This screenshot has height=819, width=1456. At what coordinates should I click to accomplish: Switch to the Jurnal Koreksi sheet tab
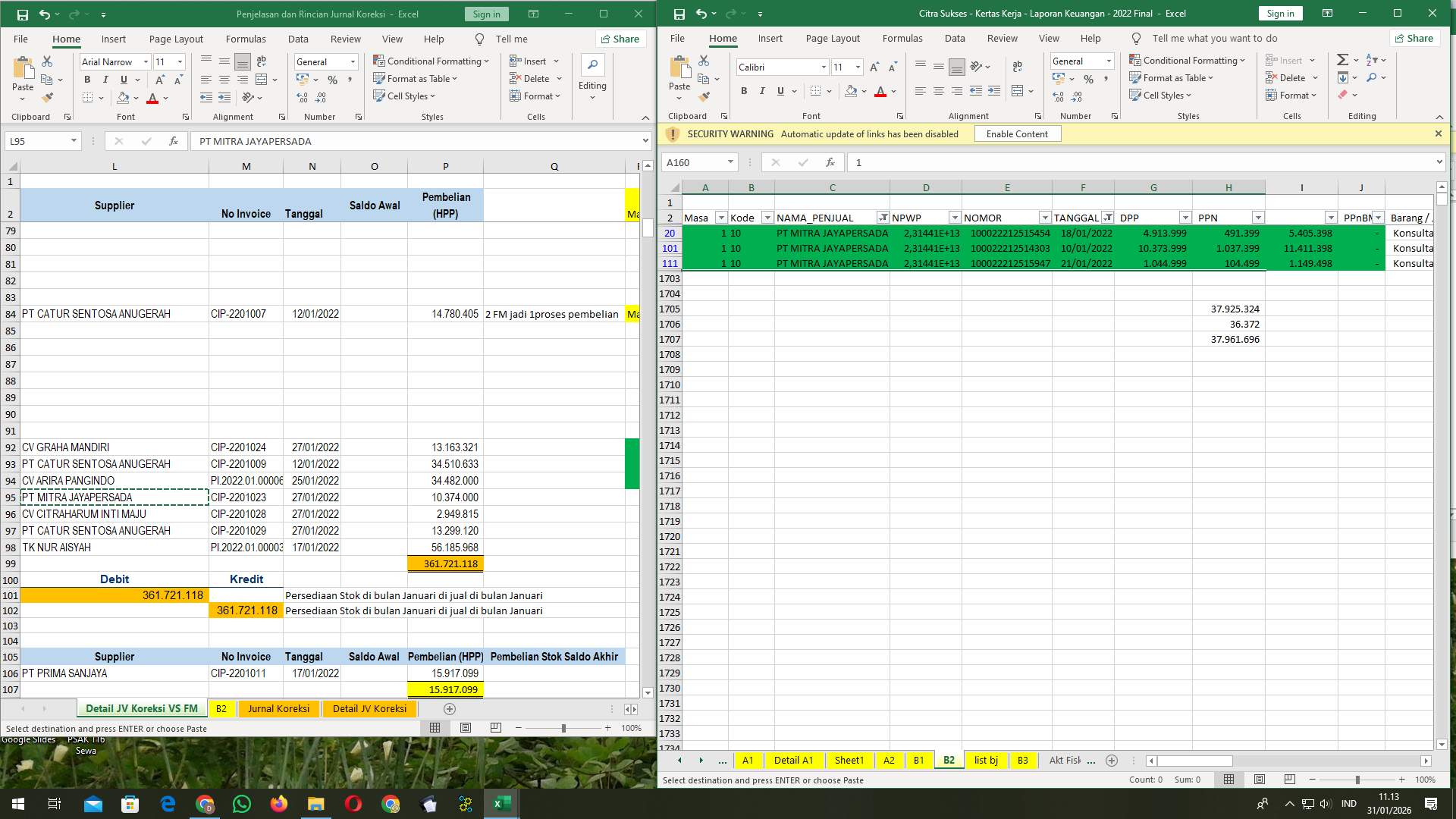click(278, 708)
